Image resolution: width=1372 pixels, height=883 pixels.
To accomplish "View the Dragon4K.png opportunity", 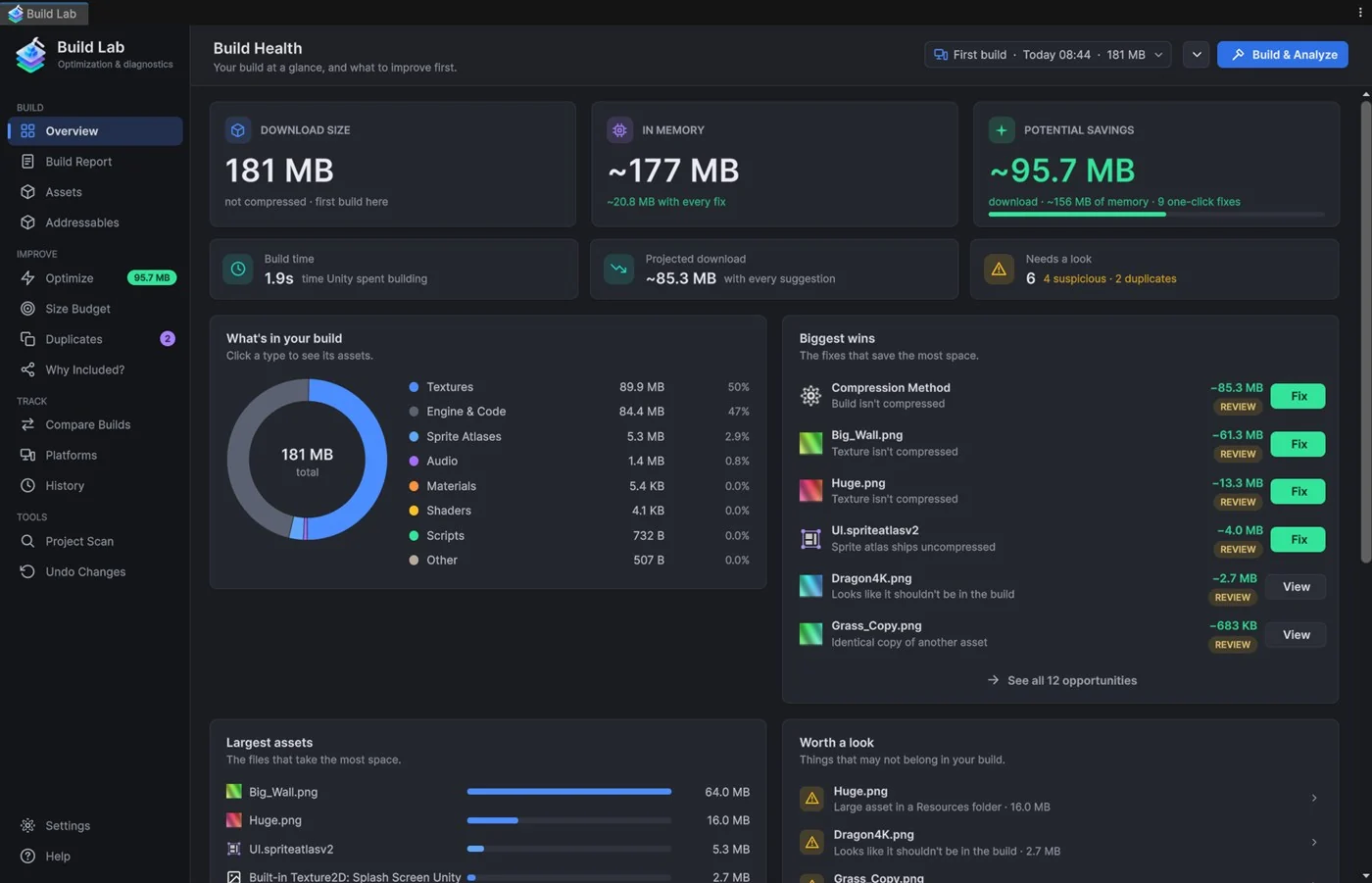I will click(1296, 587).
